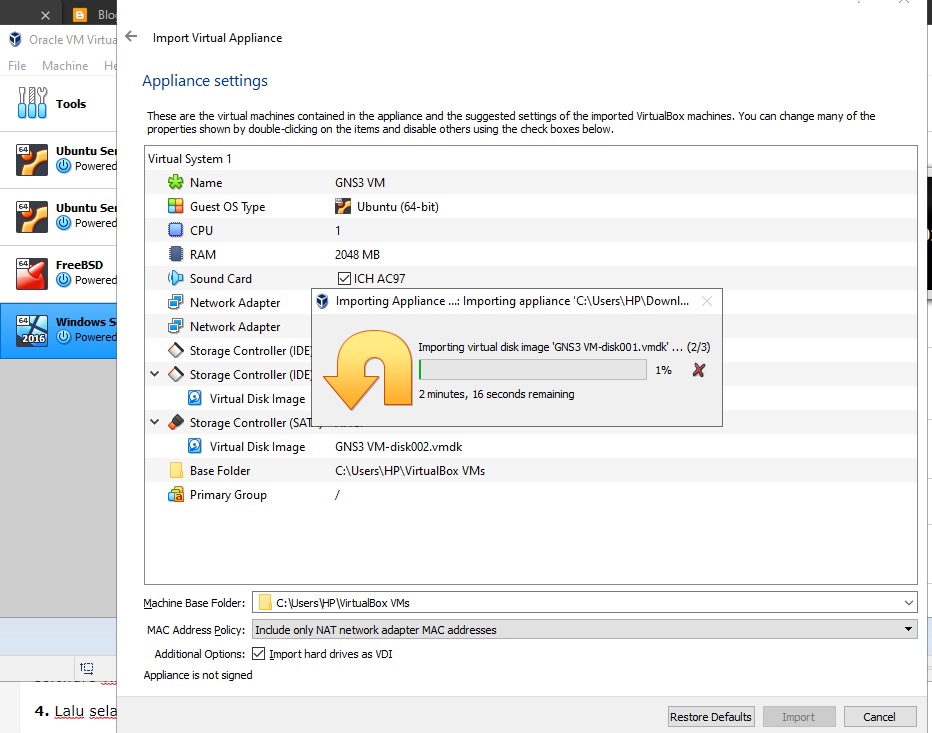Viewport: 932px width, 733px height.
Task: Click the Guest OS Type icon
Action: [175, 206]
